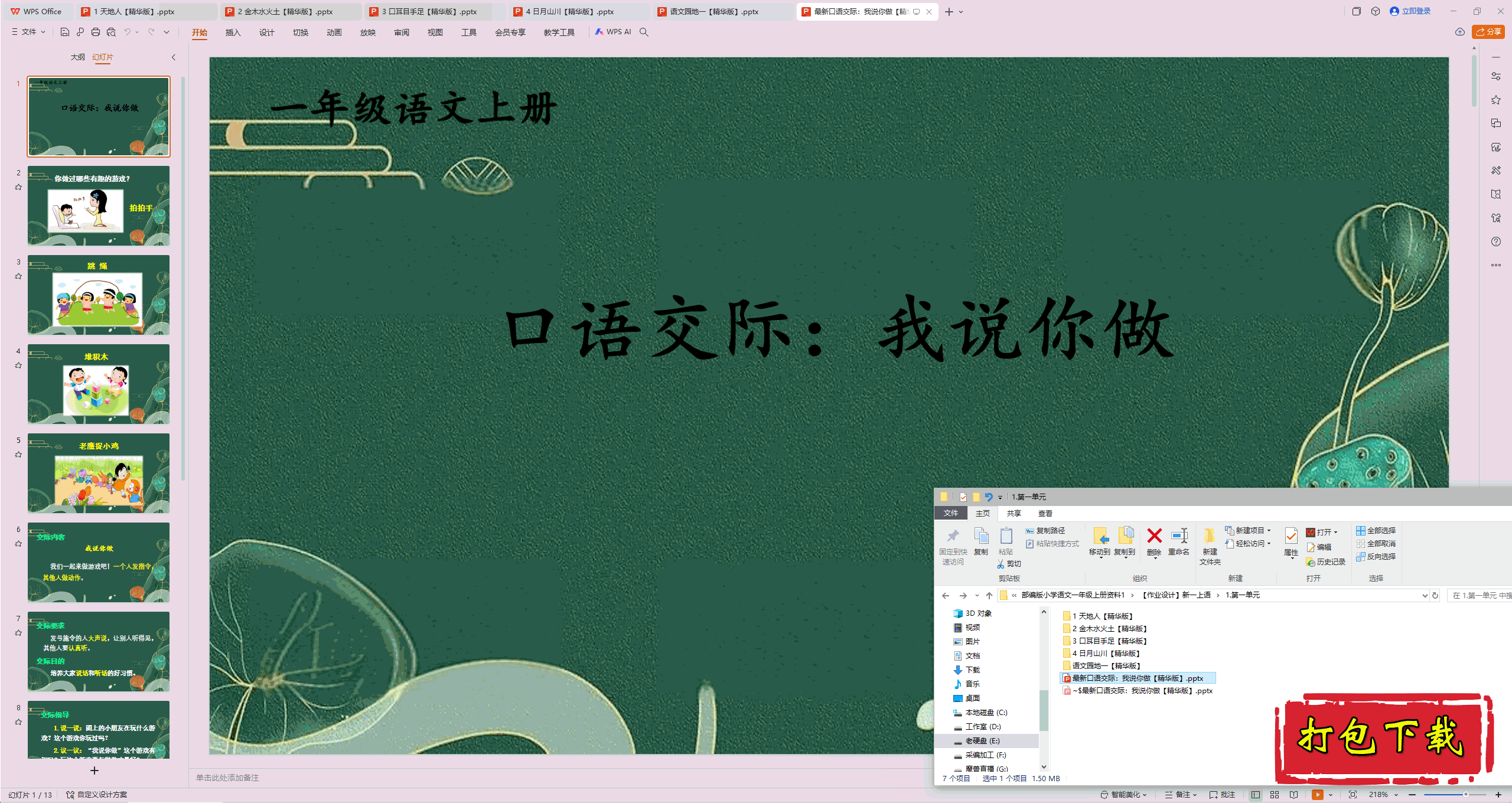
Task: Open the 切换 transitions tab
Action: (x=301, y=32)
